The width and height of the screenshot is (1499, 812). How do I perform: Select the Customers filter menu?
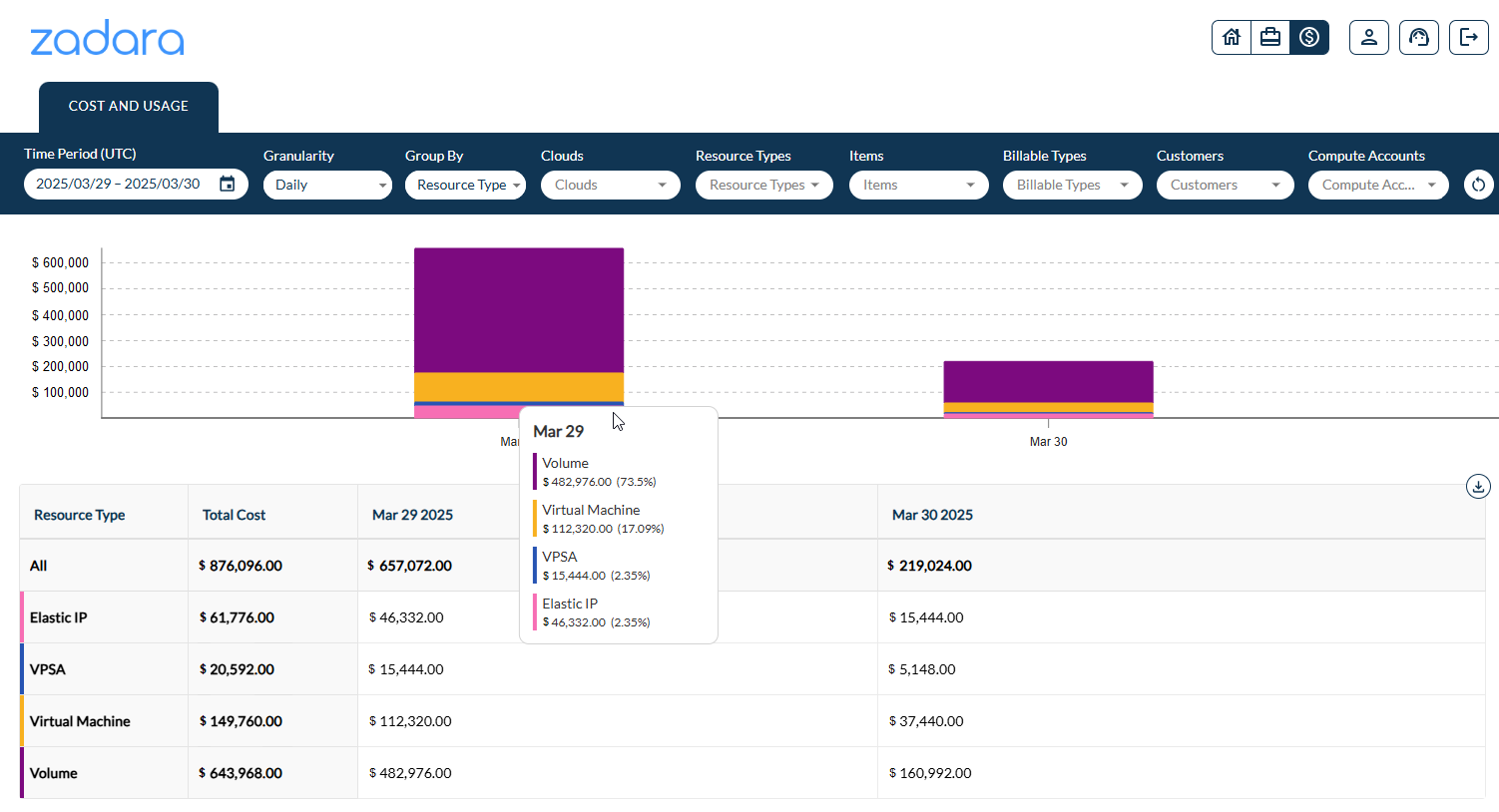(1225, 185)
